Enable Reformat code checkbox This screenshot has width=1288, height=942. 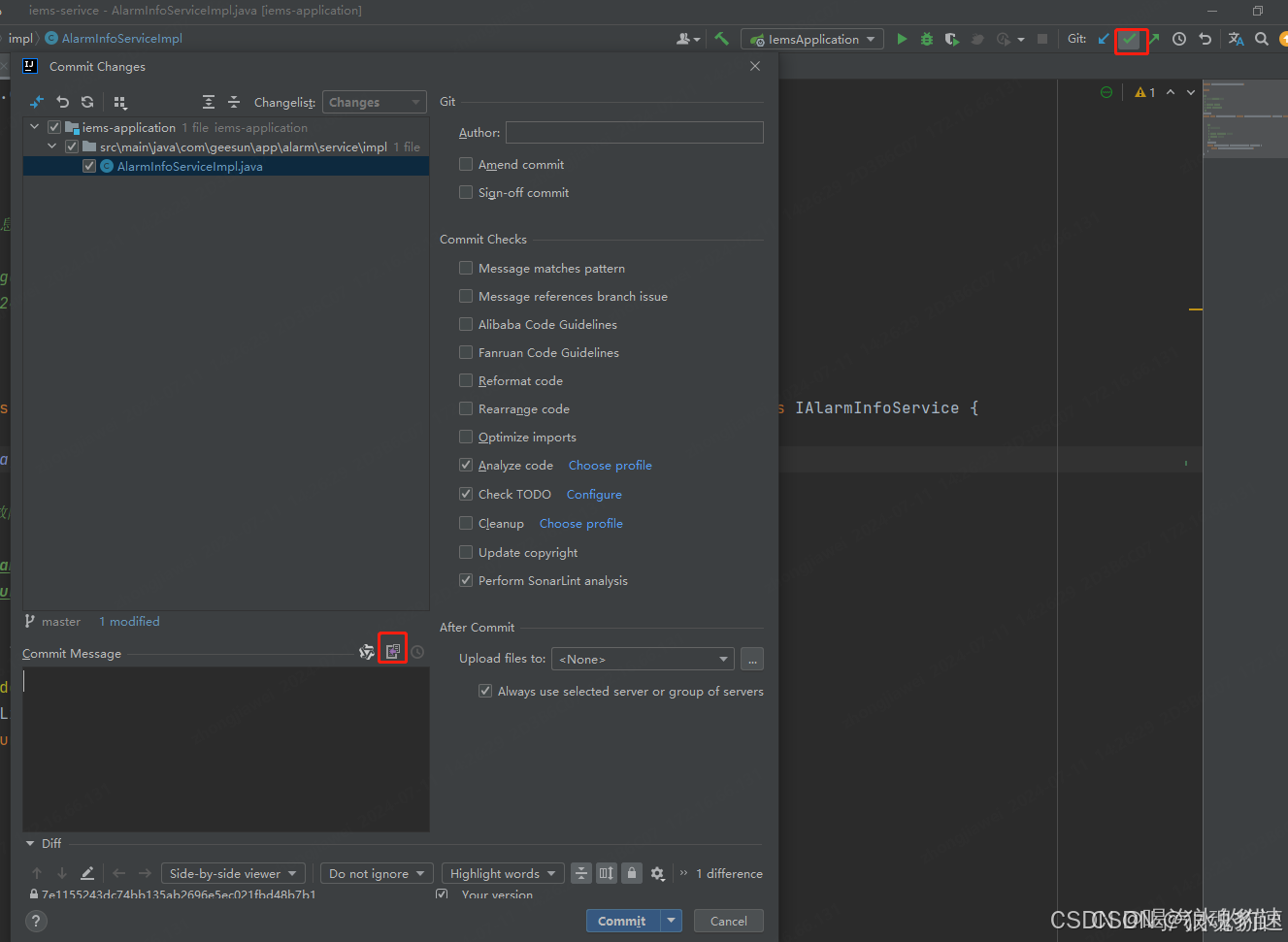click(x=466, y=380)
